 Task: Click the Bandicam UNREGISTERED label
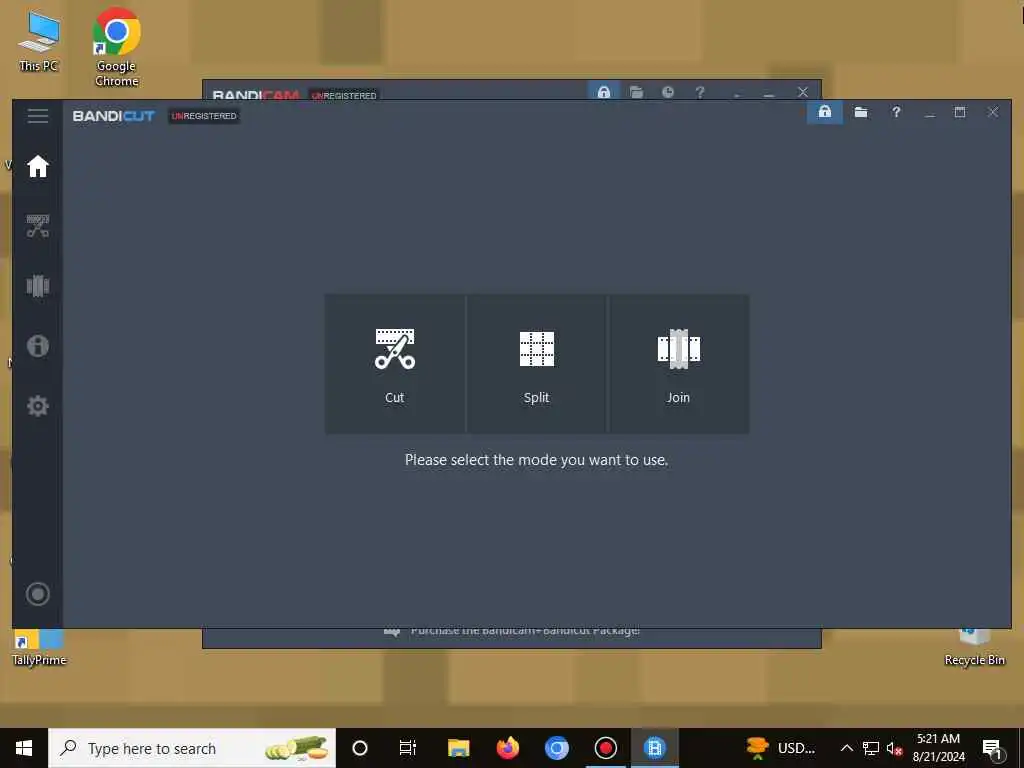344,95
